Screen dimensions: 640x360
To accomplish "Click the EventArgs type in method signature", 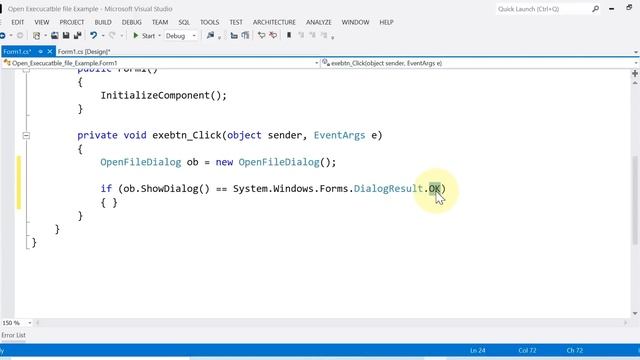I will [x=339, y=136].
